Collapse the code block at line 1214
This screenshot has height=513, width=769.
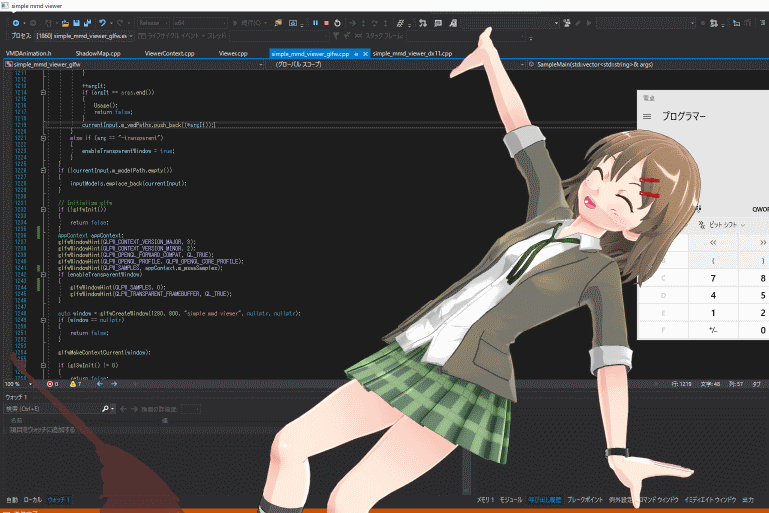(43, 92)
